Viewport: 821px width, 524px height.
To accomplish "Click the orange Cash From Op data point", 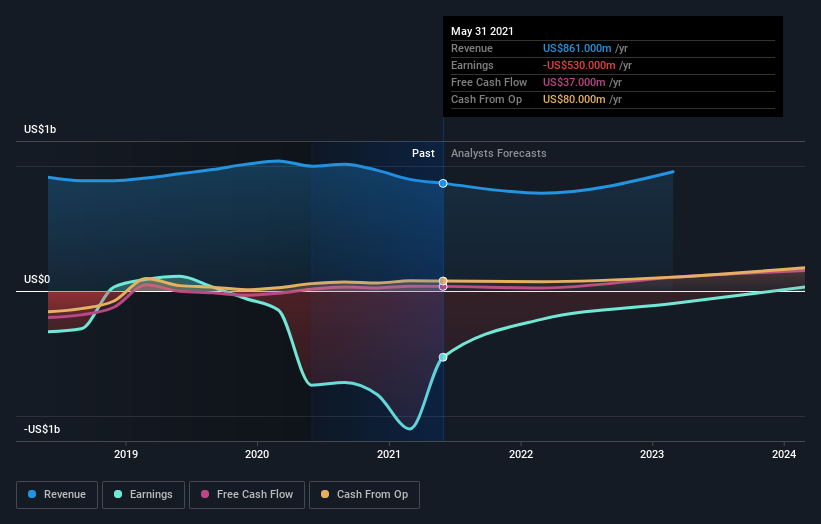I will pos(443,281).
